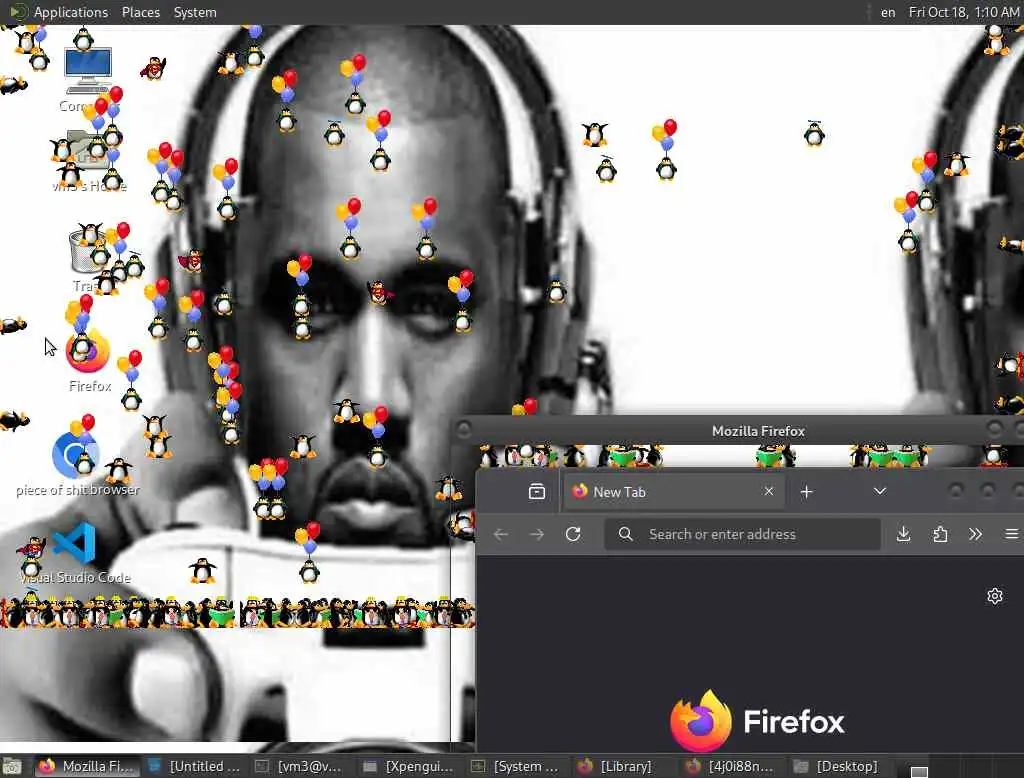Open the Firefox extensions puzzle icon
1024x778 pixels.
coord(940,534)
